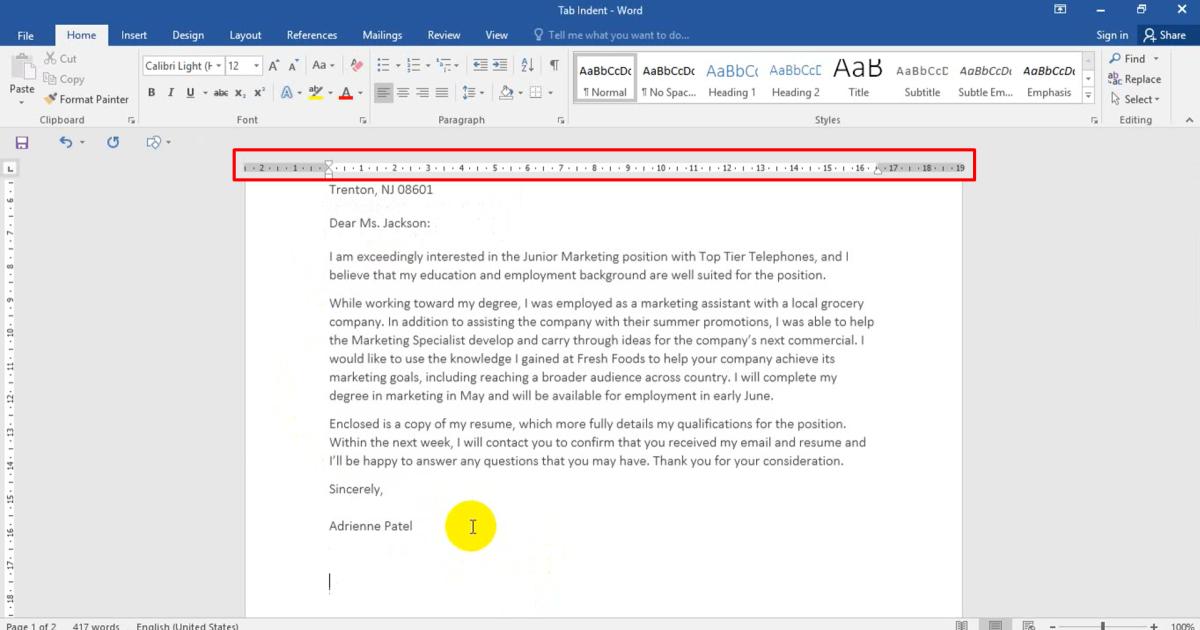Clear all formatting with eraser icon
Screen dimensions: 1200x630
tap(356, 65)
